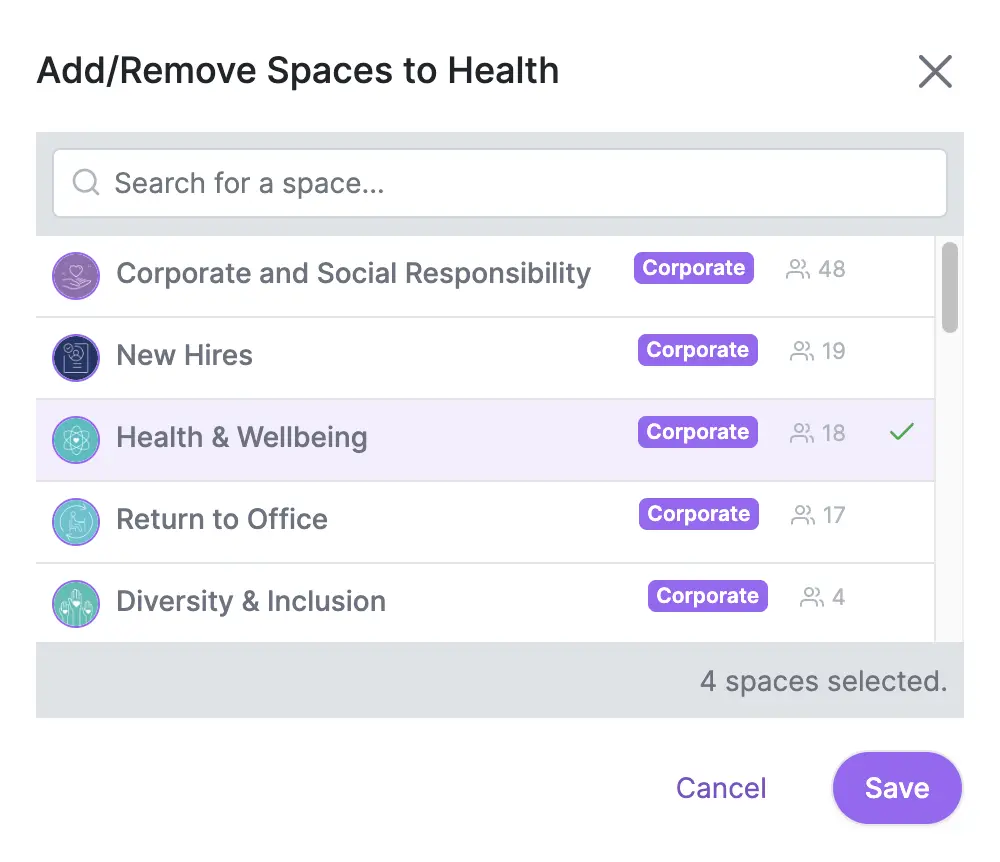Screen dimensions: 1000x862
Task: Save the selected spaces
Action: pos(897,788)
